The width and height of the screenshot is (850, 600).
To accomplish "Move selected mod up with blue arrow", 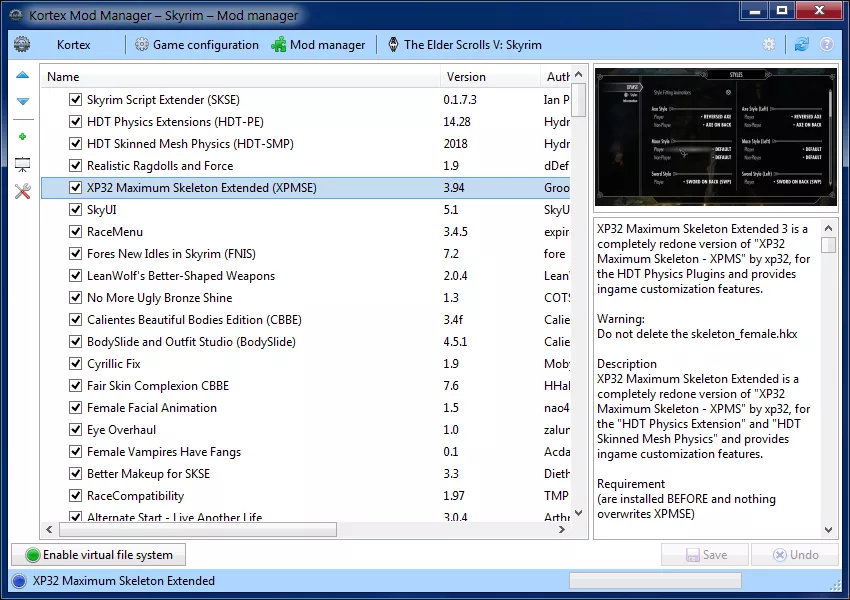I will click(x=23, y=75).
